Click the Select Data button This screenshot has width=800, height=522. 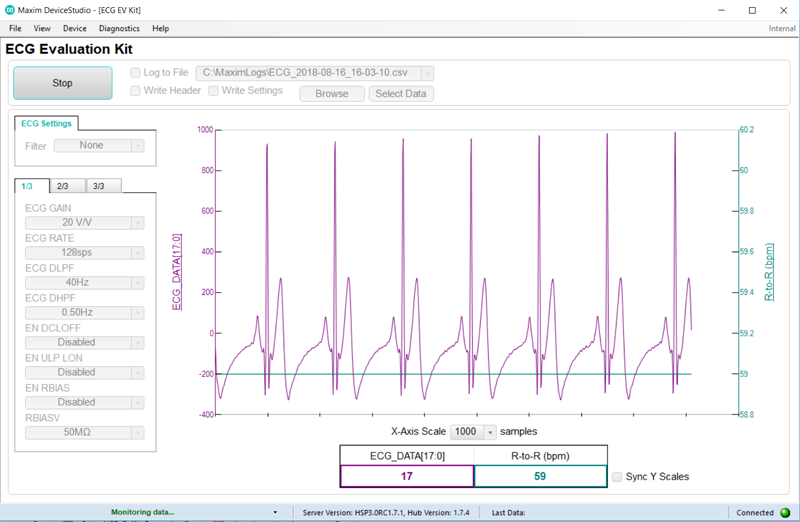[x=401, y=94]
